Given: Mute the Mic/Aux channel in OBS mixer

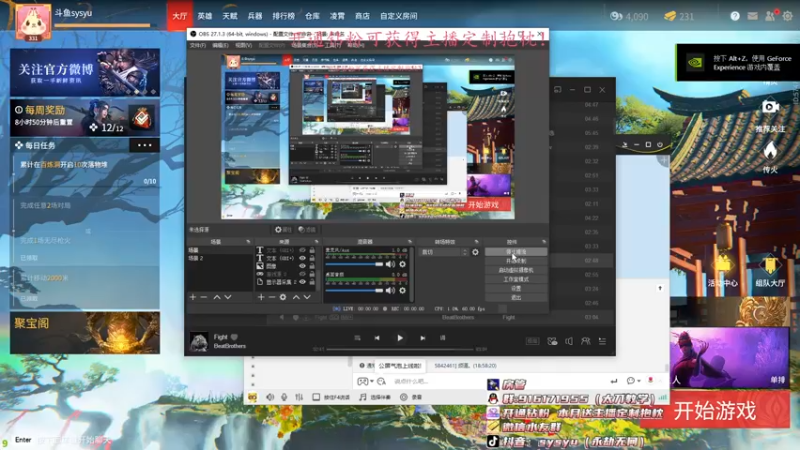Looking at the screenshot, I should tap(390, 264).
